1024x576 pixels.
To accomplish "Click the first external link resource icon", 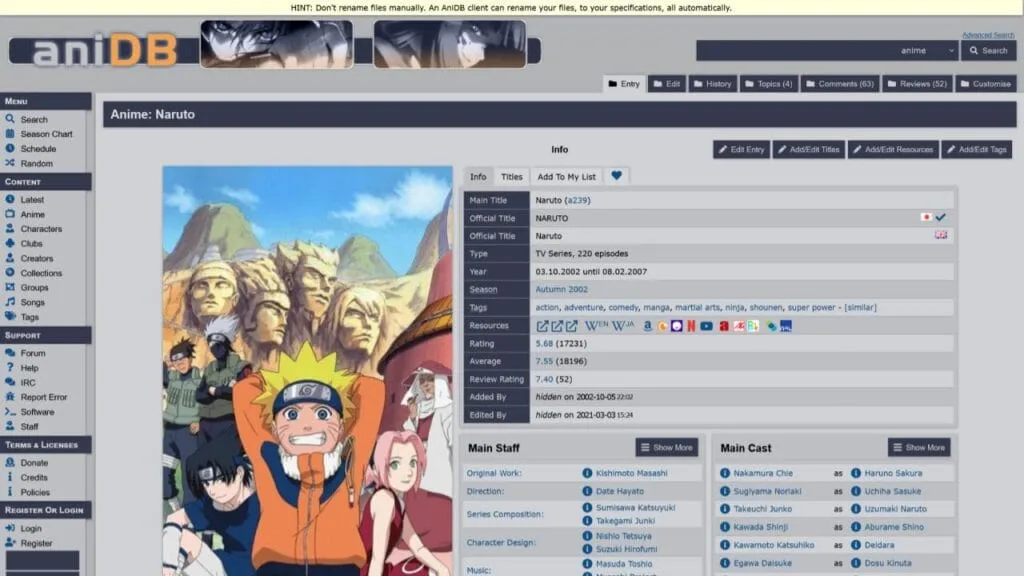I will (x=542, y=325).
